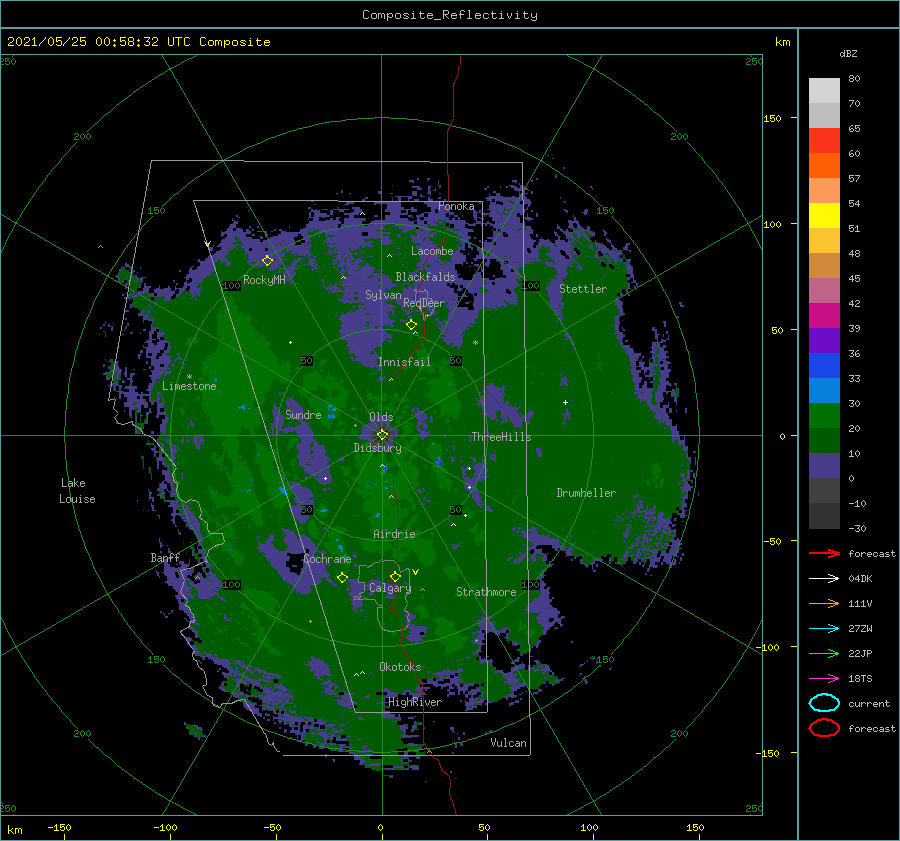Image resolution: width=900 pixels, height=841 pixels.
Task: Click the Stettler label
Action: pos(583,289)
